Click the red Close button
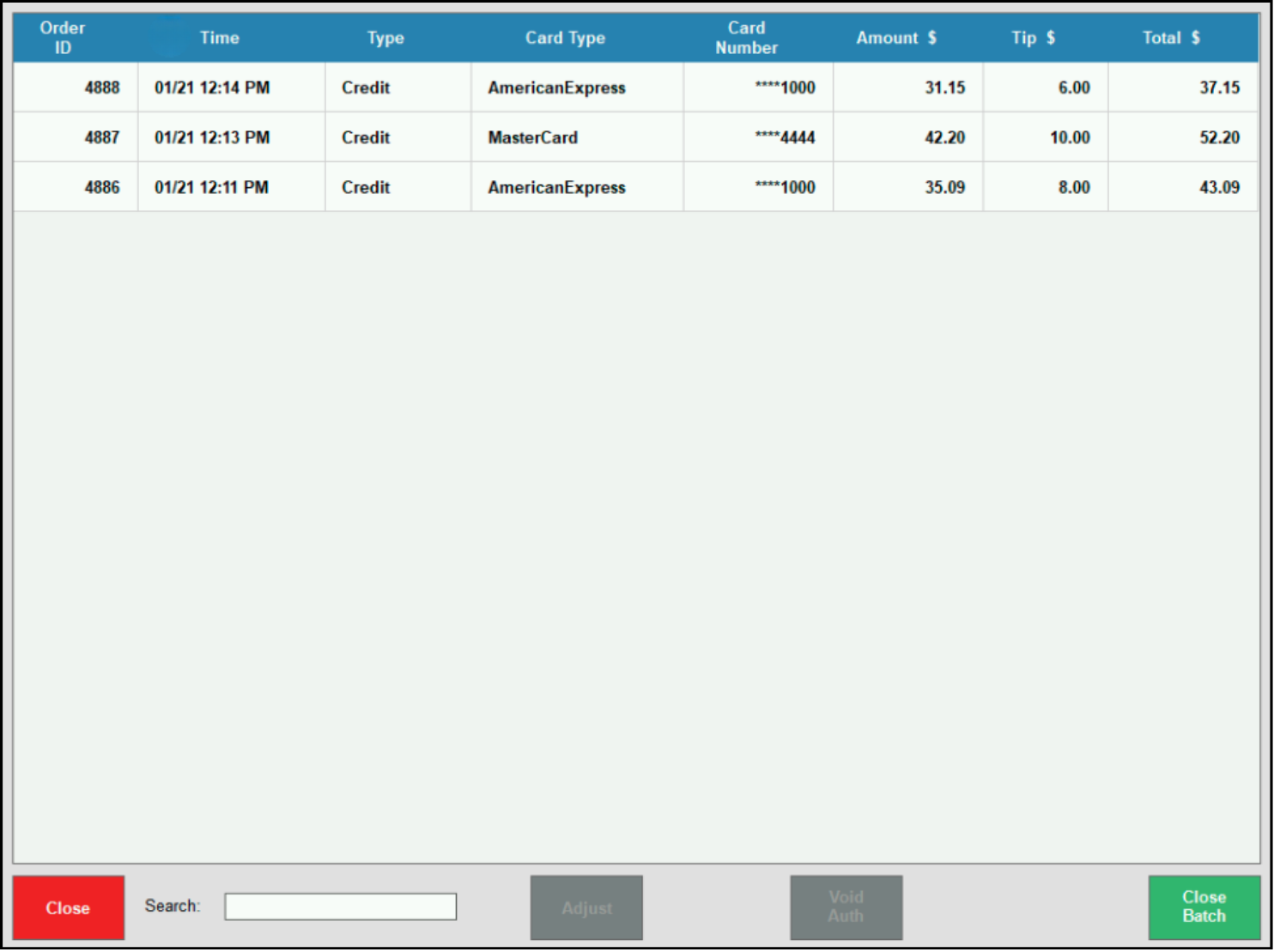Image resolution: width=1274 pixels, height=952 pixels. (68, 907)
